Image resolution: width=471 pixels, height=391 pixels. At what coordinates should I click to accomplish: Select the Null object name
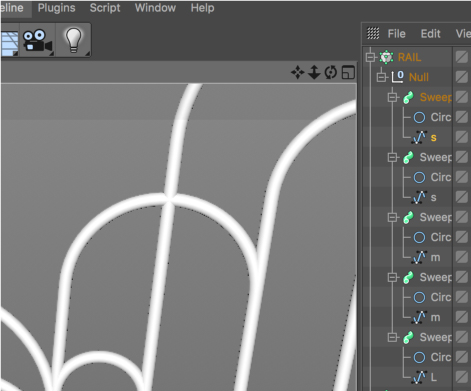pyautogui.click(x=419, y=77)
